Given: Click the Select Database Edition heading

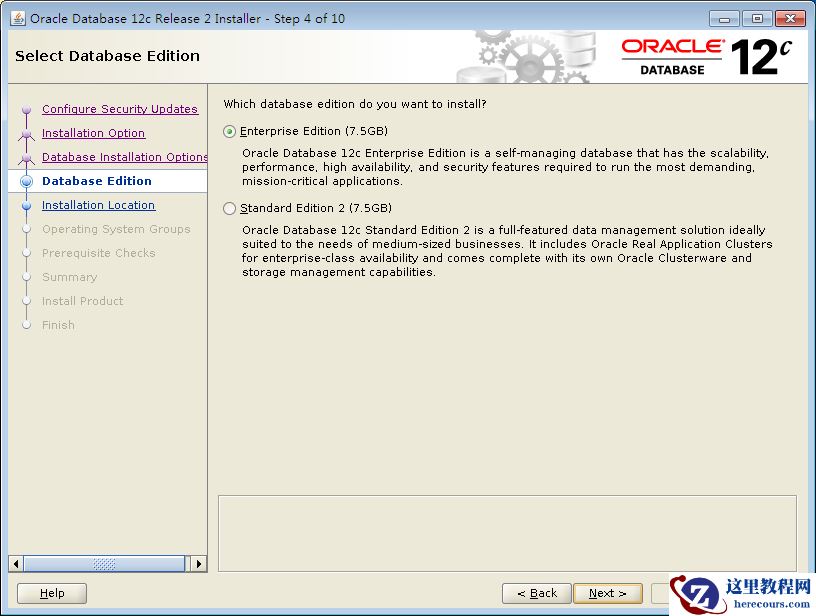Looking at the screenshot, I should (107, 56).
